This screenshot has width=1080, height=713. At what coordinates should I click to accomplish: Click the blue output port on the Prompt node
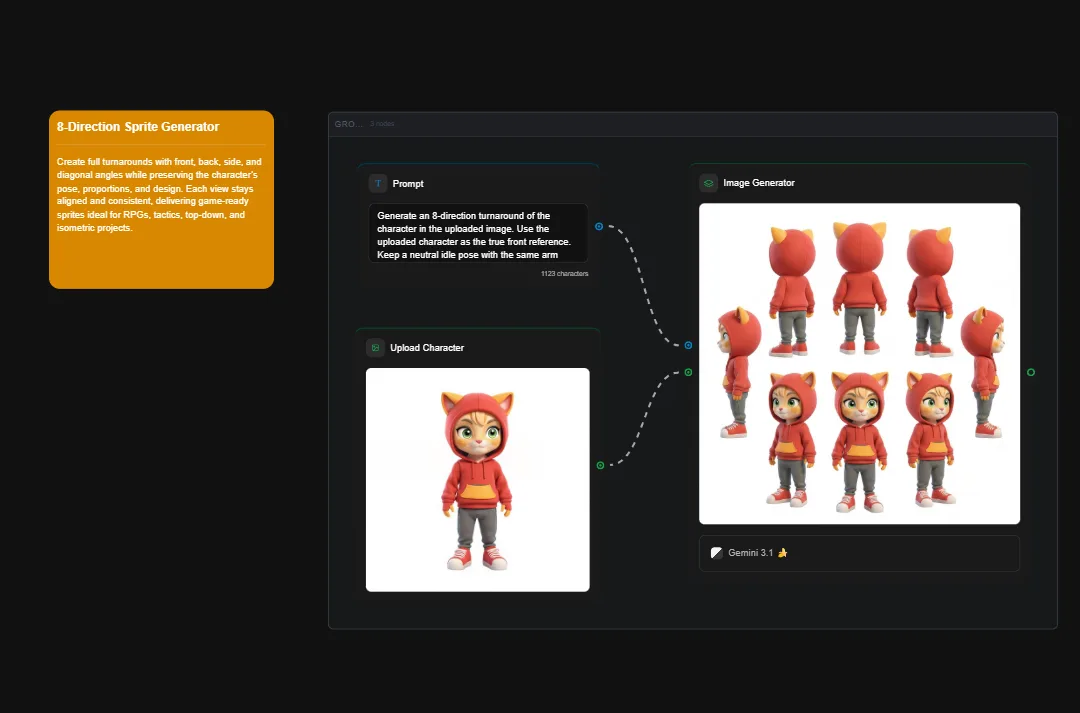coord(599,226)
